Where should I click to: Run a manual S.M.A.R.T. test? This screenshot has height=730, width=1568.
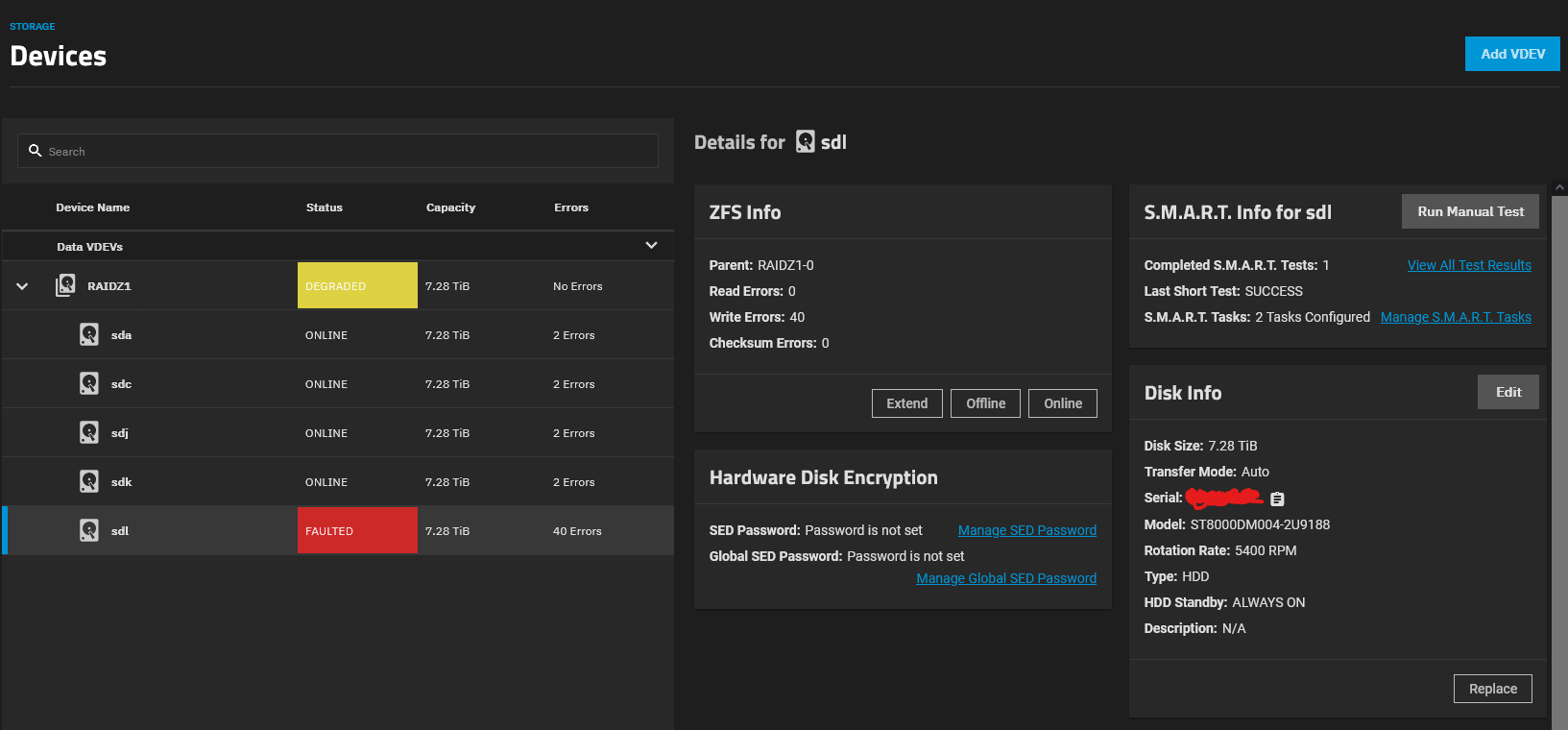[x=1470, y=211]
